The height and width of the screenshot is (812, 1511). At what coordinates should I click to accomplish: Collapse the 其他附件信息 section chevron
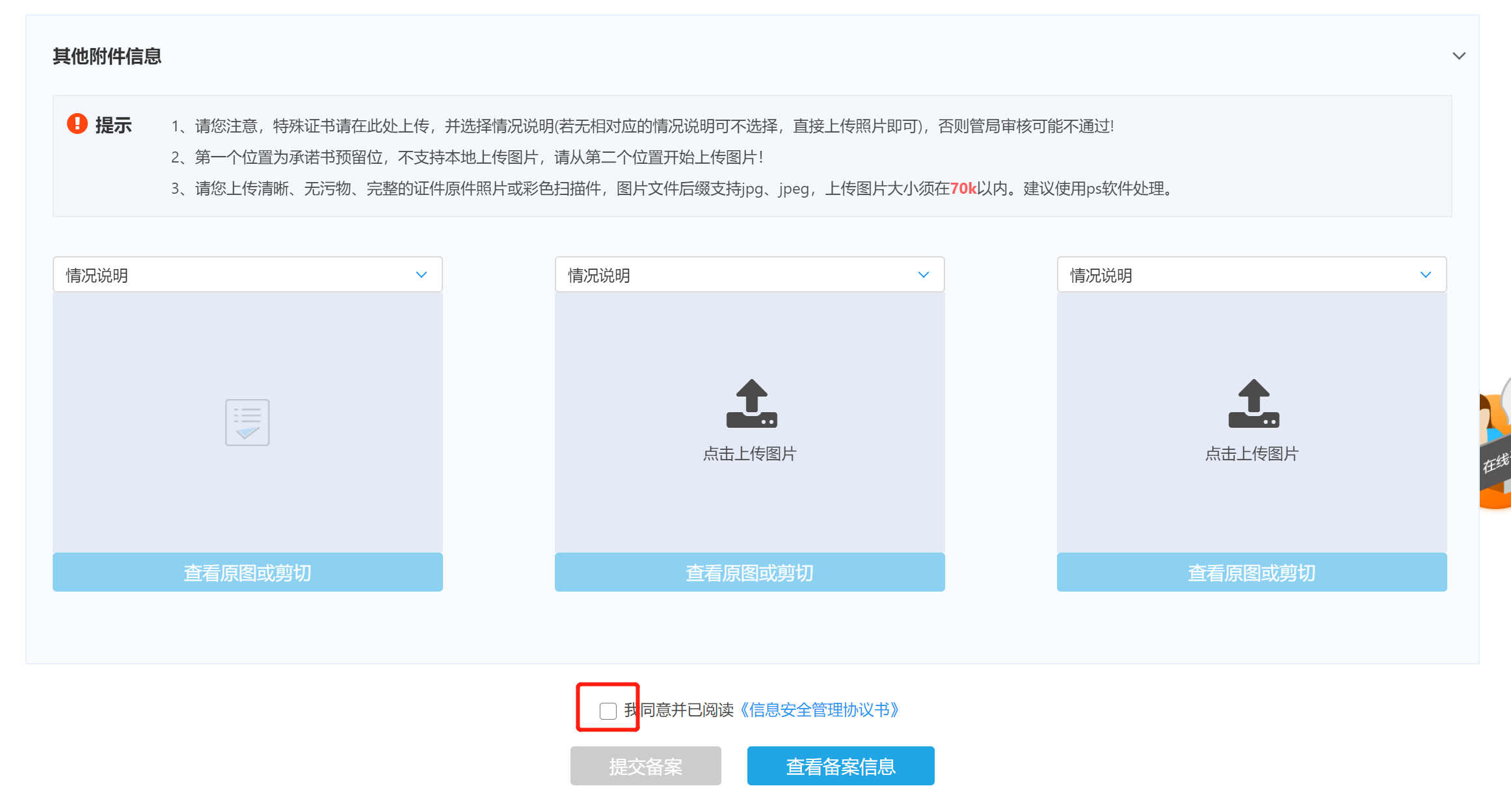click(x=1459, y=56)
